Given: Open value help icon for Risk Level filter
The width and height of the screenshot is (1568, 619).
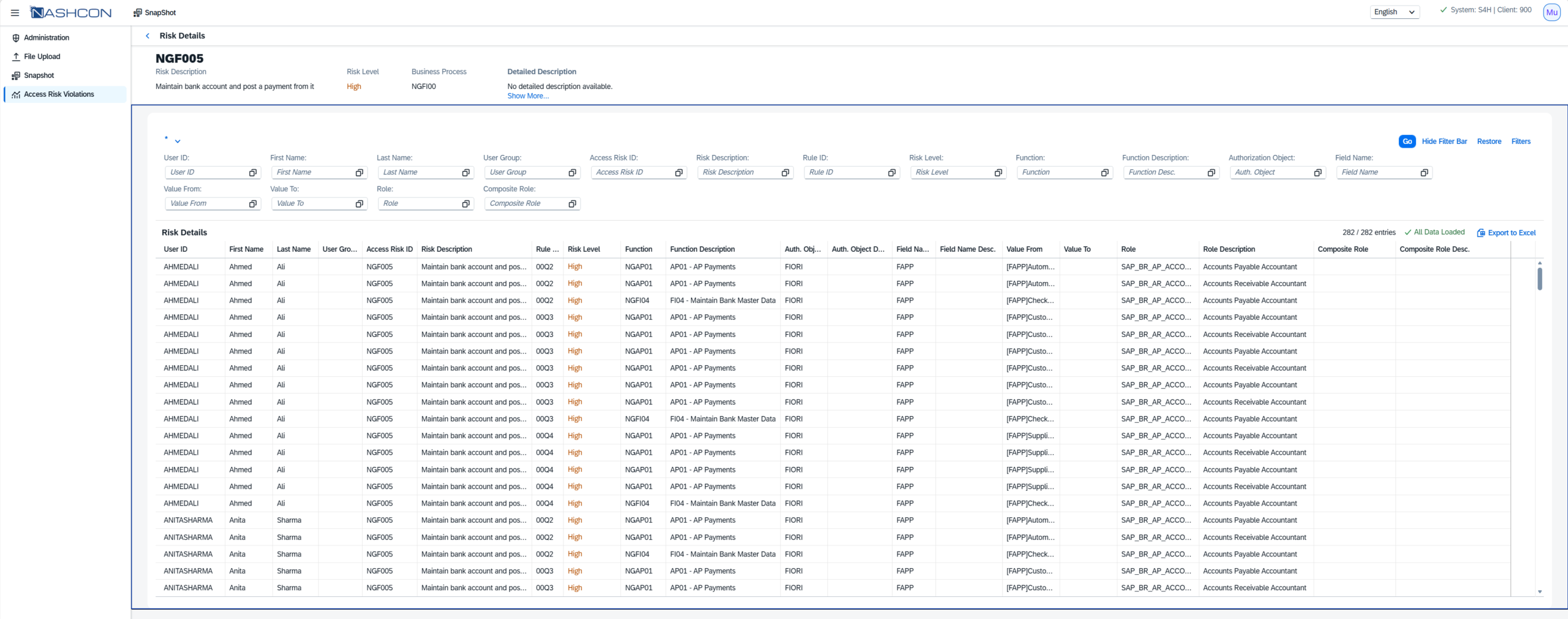Looking at the screenshot, I should tap(998, 173).
